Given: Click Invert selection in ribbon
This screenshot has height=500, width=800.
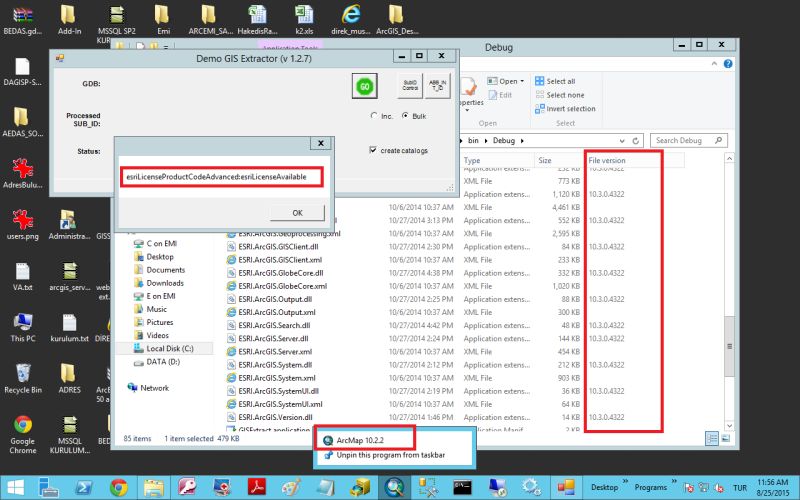Looking at the screenshot, I should (565, 109).
